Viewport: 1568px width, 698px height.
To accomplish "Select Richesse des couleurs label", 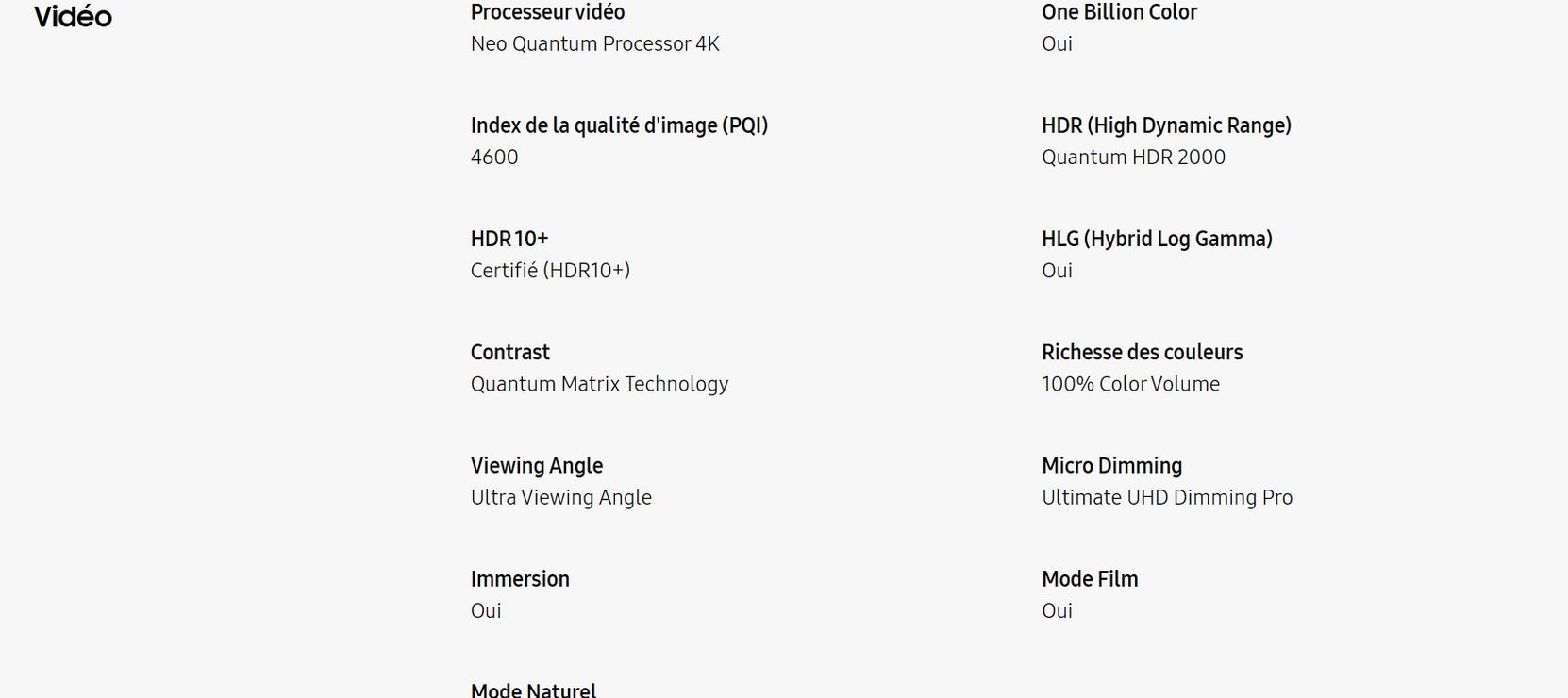I will tap(1142, 352).
